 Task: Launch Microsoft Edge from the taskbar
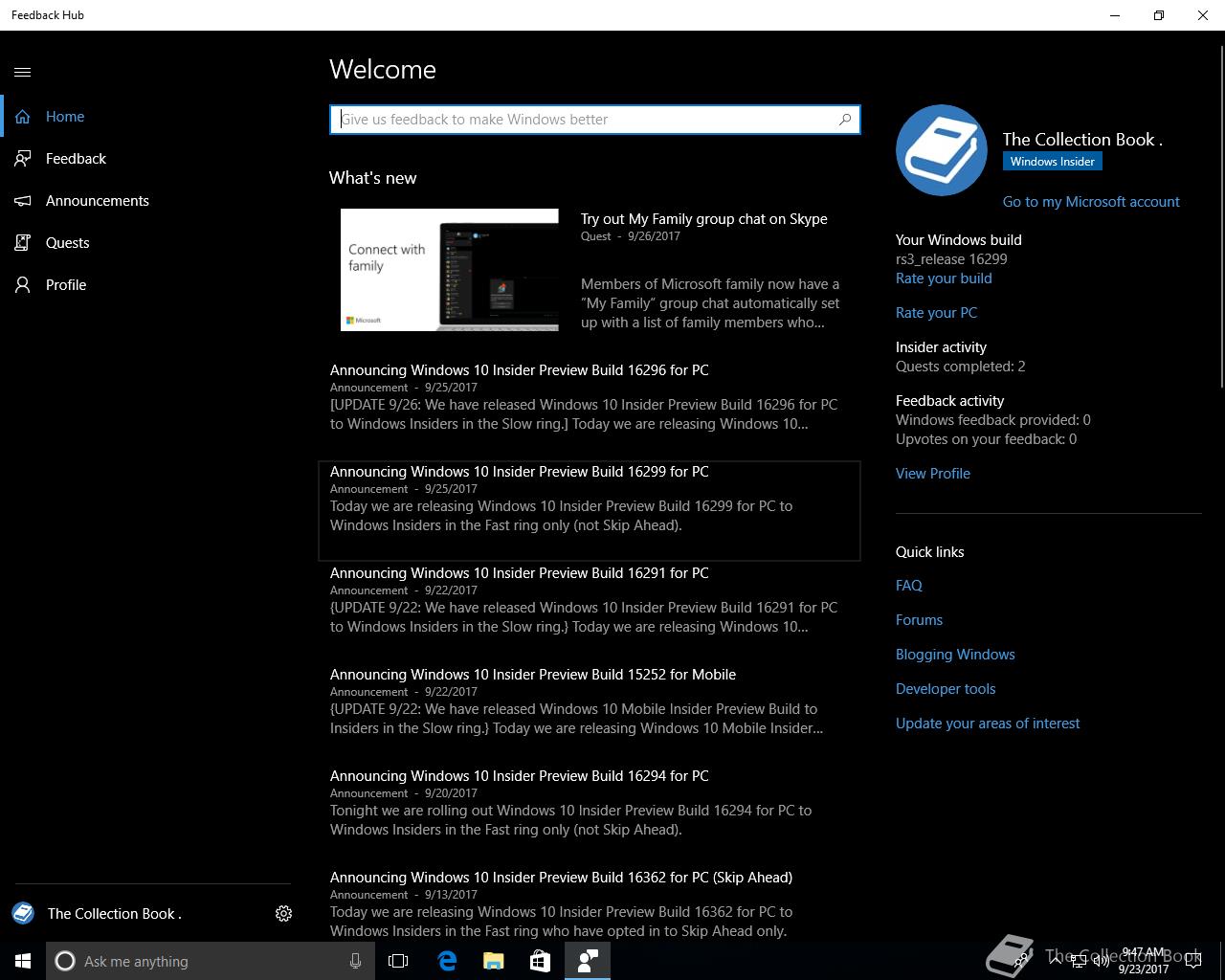(x=447, y=961)
